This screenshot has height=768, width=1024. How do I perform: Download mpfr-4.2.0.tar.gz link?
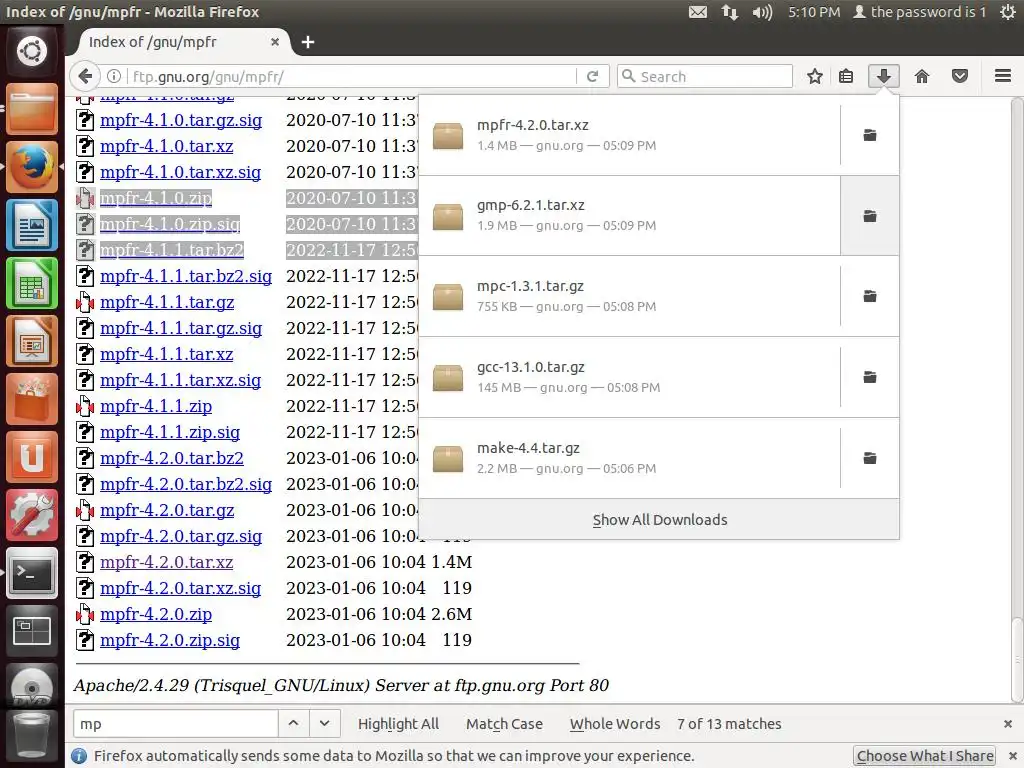[167, 510]
